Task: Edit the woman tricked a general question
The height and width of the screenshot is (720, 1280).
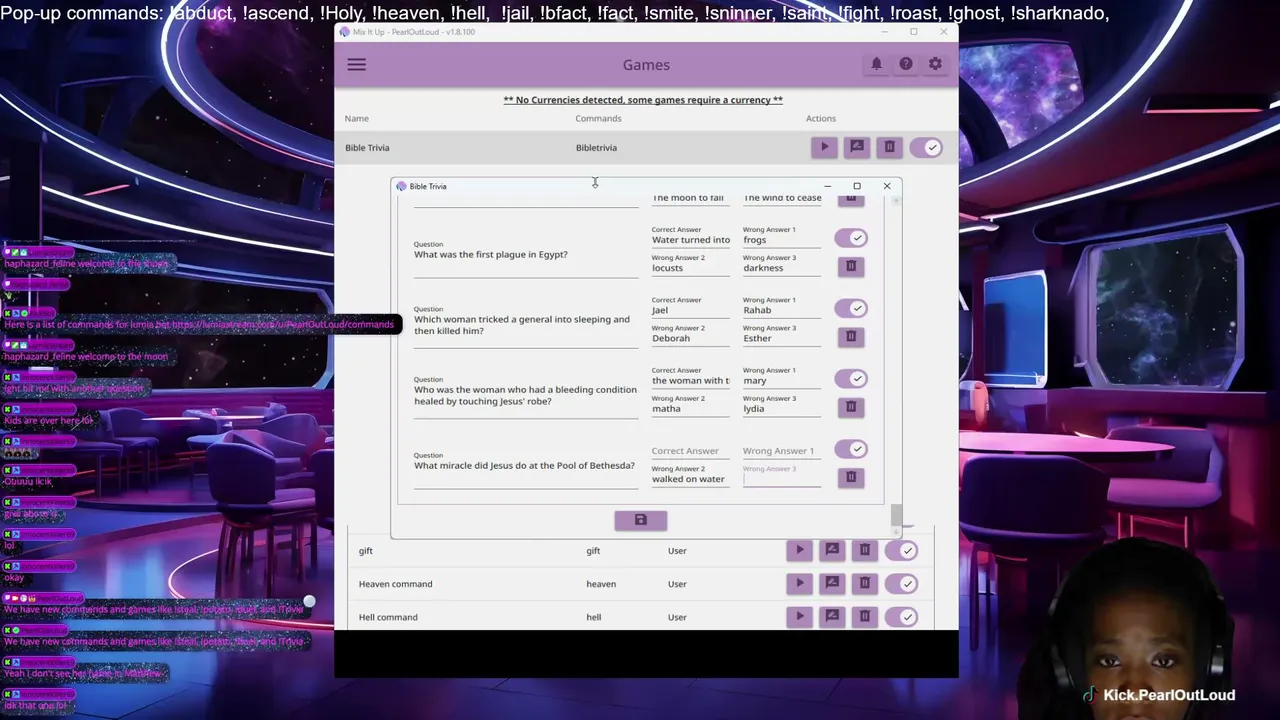Action: pos(525,325)
